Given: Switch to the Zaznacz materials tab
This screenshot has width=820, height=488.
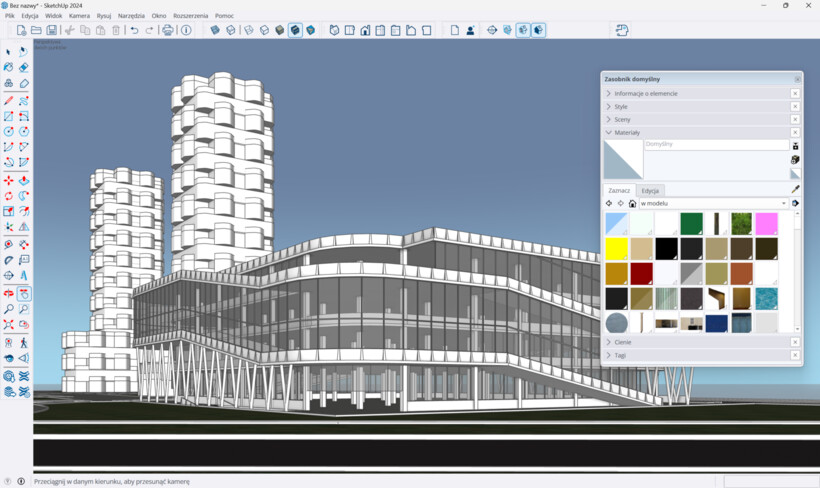Looking at the screenshot, I should 619,190.
